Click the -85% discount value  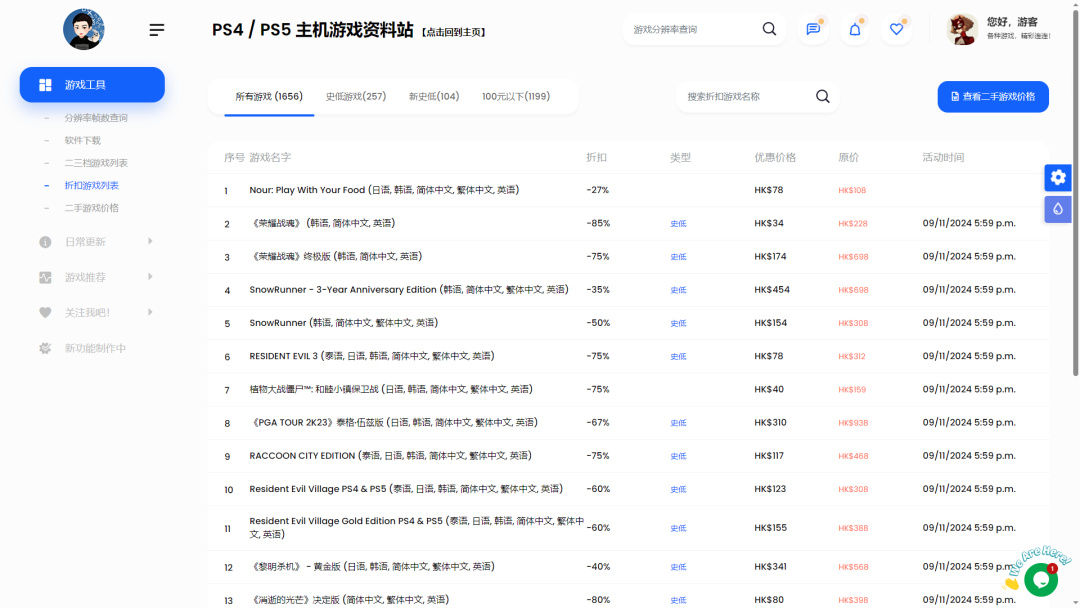pos(598,223)
